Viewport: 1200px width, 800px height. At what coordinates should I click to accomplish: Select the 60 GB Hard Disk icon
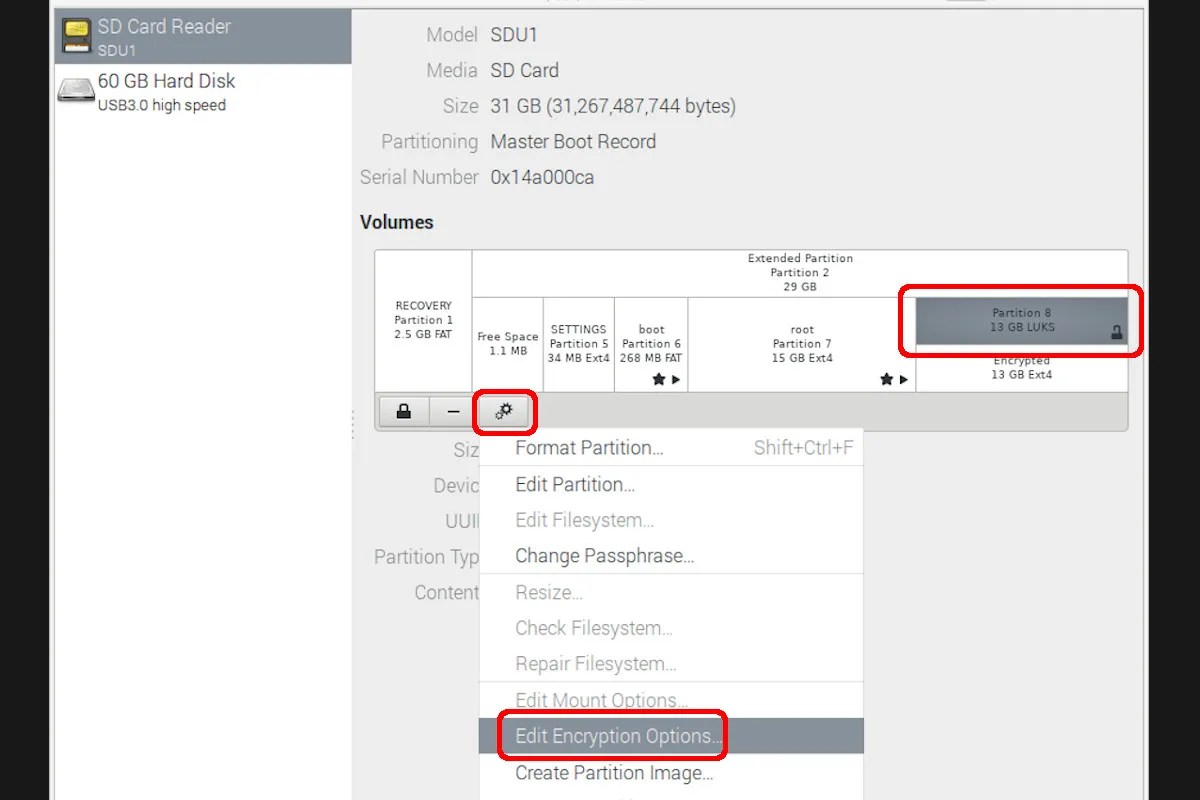click(x=76, y=91)
